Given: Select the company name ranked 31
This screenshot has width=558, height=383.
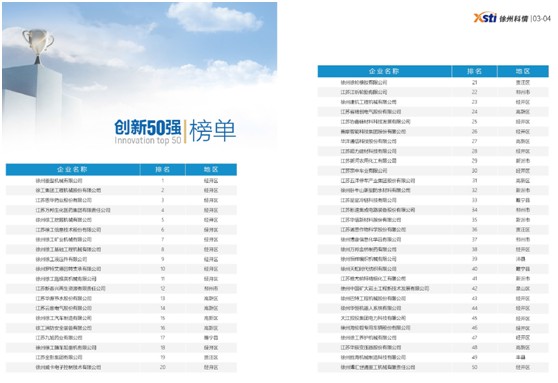Looking at the screenshot, I should (x=378, y=181).
